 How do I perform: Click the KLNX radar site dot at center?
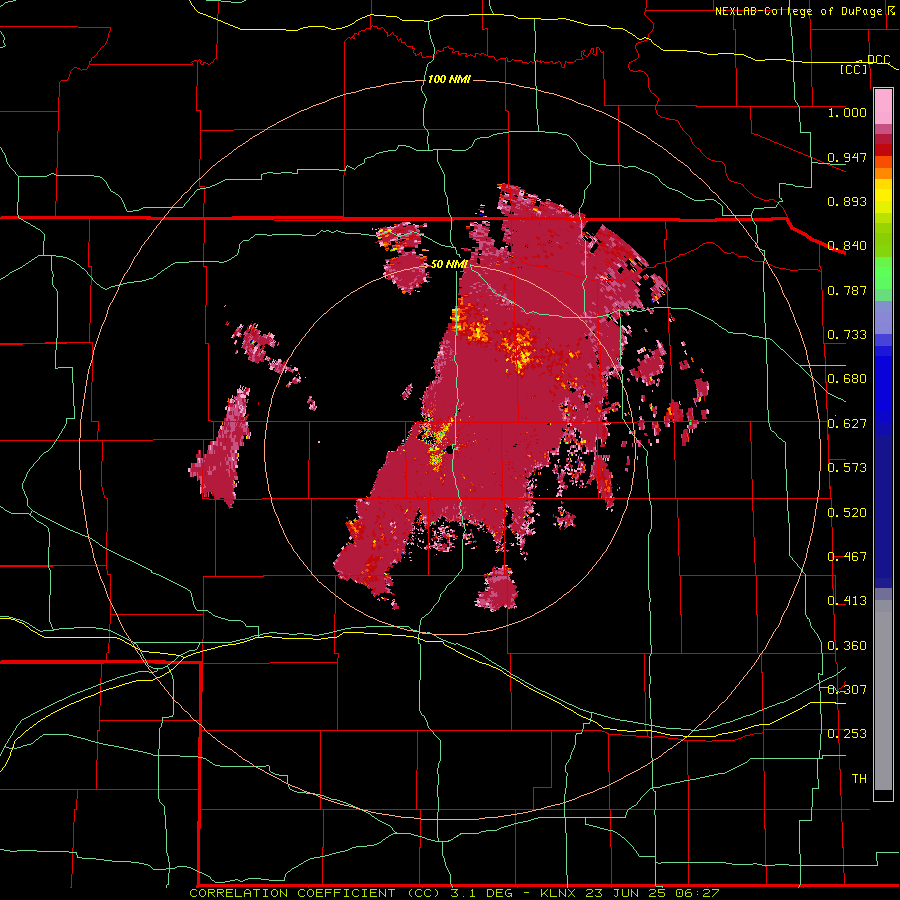click(450, 451)
